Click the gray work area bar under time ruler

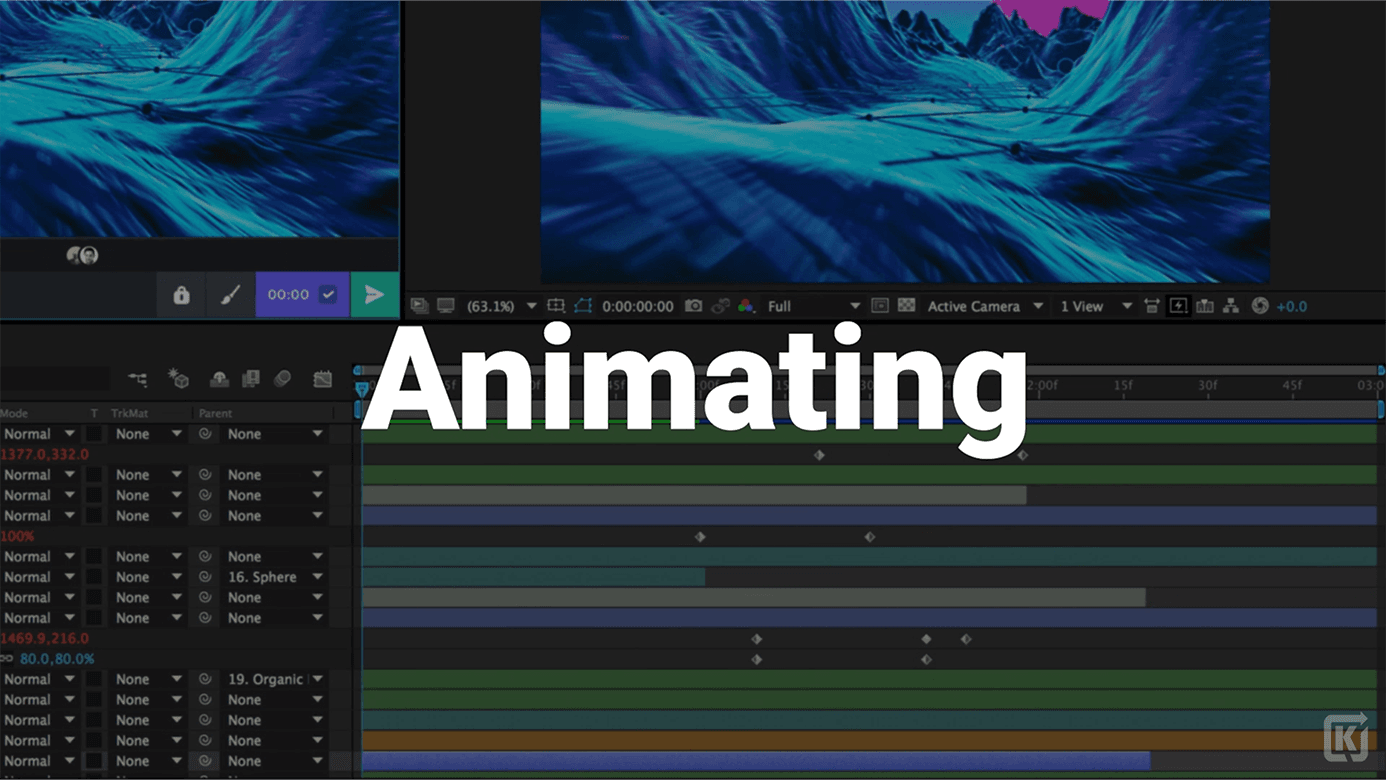point(870,409)
